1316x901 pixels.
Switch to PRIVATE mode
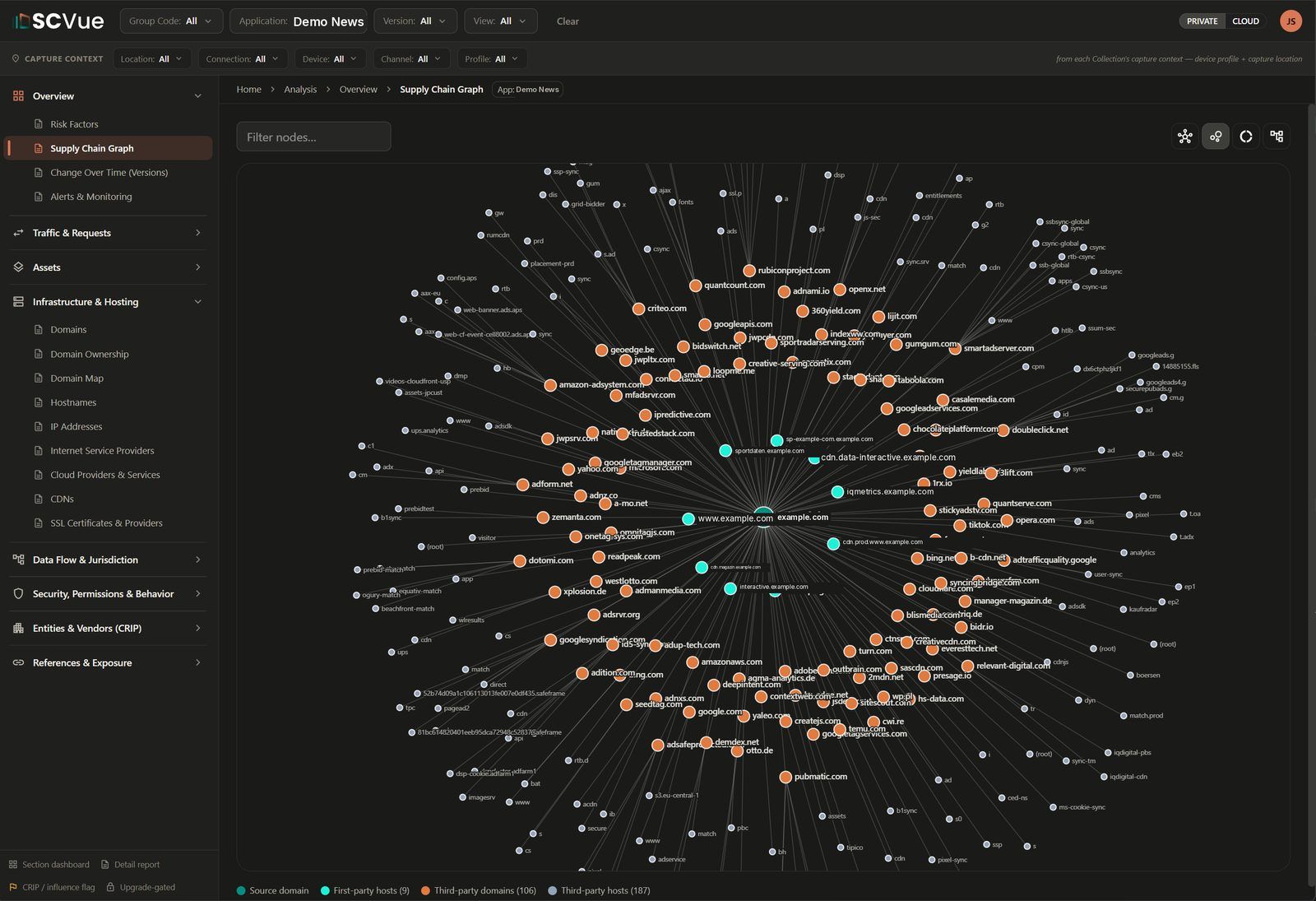click(1202, 21)
